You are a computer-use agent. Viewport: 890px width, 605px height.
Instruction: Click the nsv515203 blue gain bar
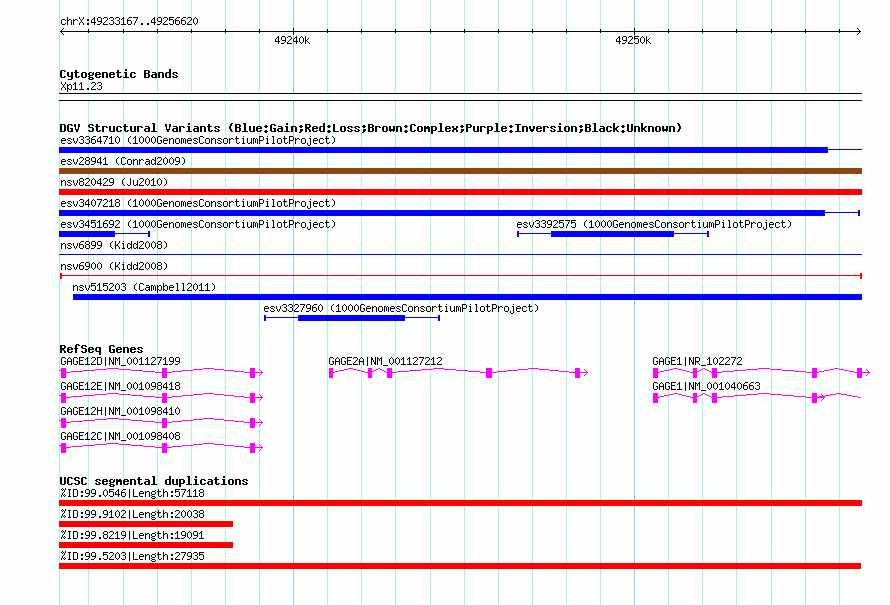[467, 297]
